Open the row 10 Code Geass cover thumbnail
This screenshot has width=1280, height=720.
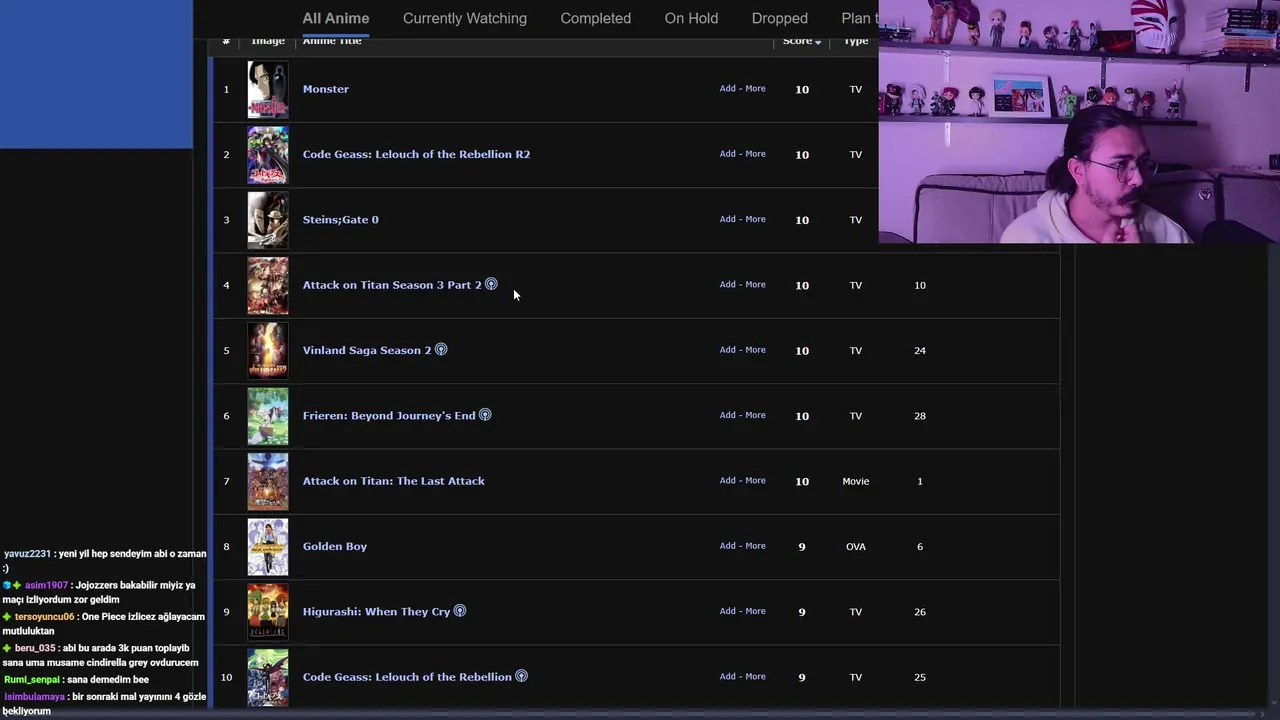click(268, 677)
